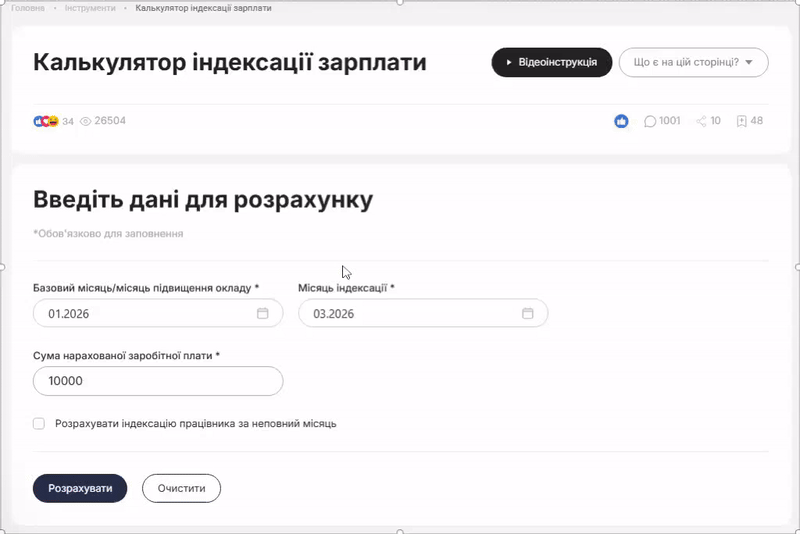Viewport: 800px width, 534px height.
Task: Open calendar icon in base month field
Action: click(263, 313)
